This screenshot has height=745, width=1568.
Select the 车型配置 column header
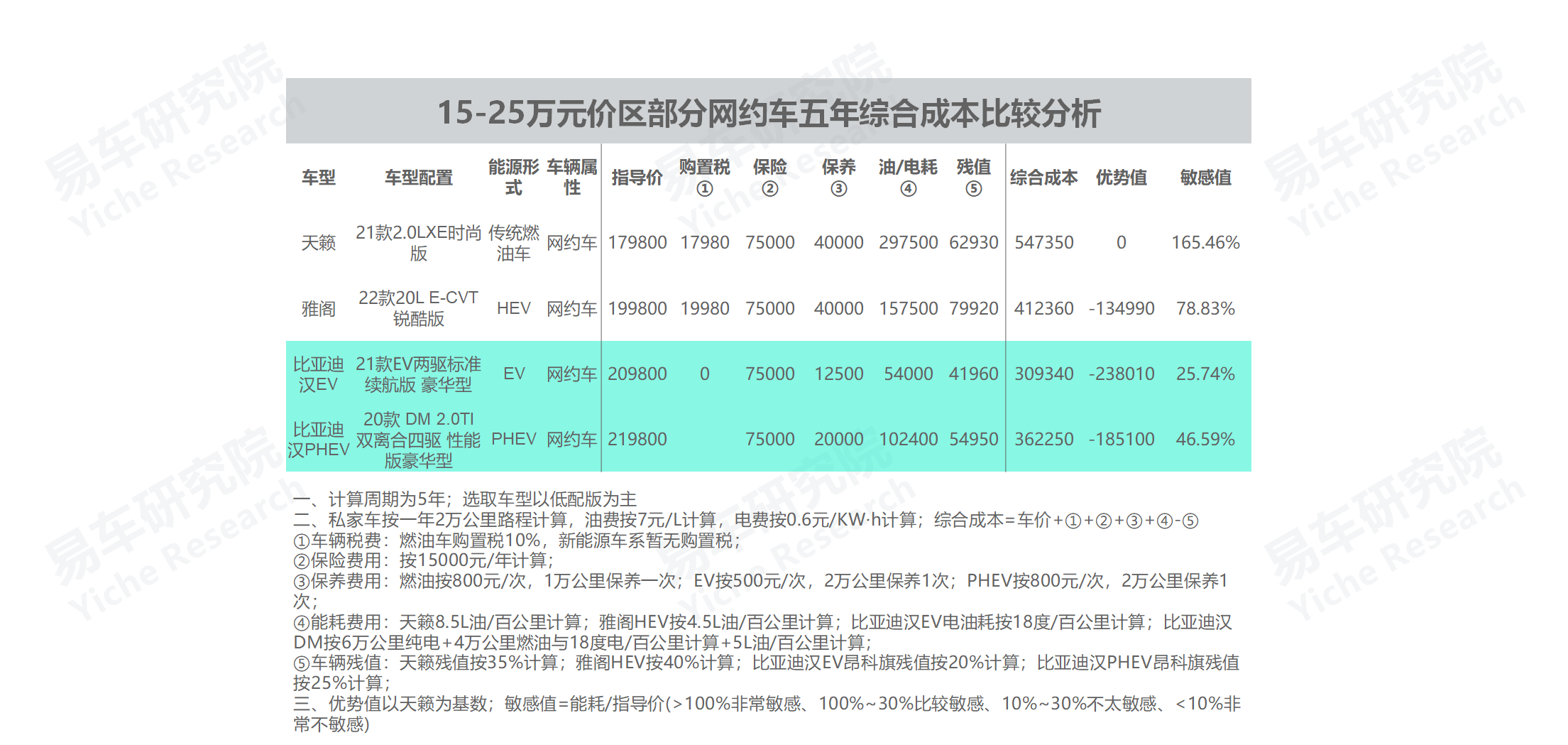418,178
